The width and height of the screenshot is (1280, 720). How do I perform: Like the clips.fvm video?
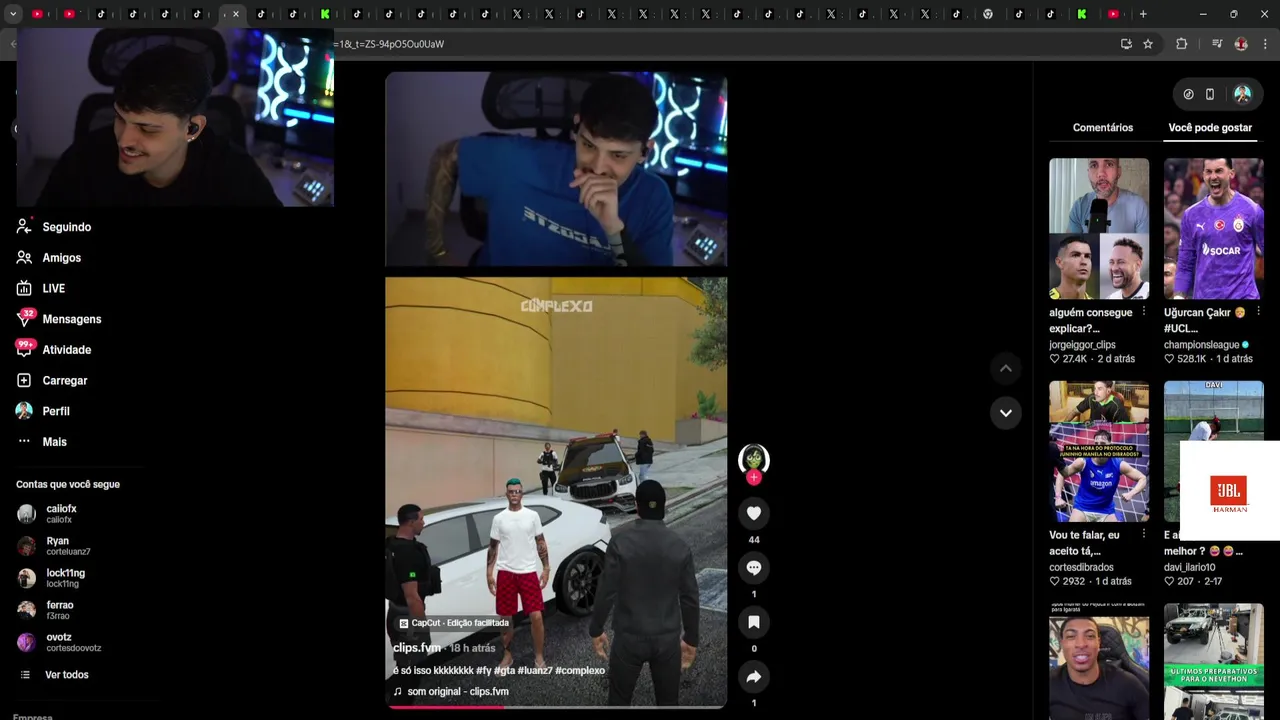point(754,513)
